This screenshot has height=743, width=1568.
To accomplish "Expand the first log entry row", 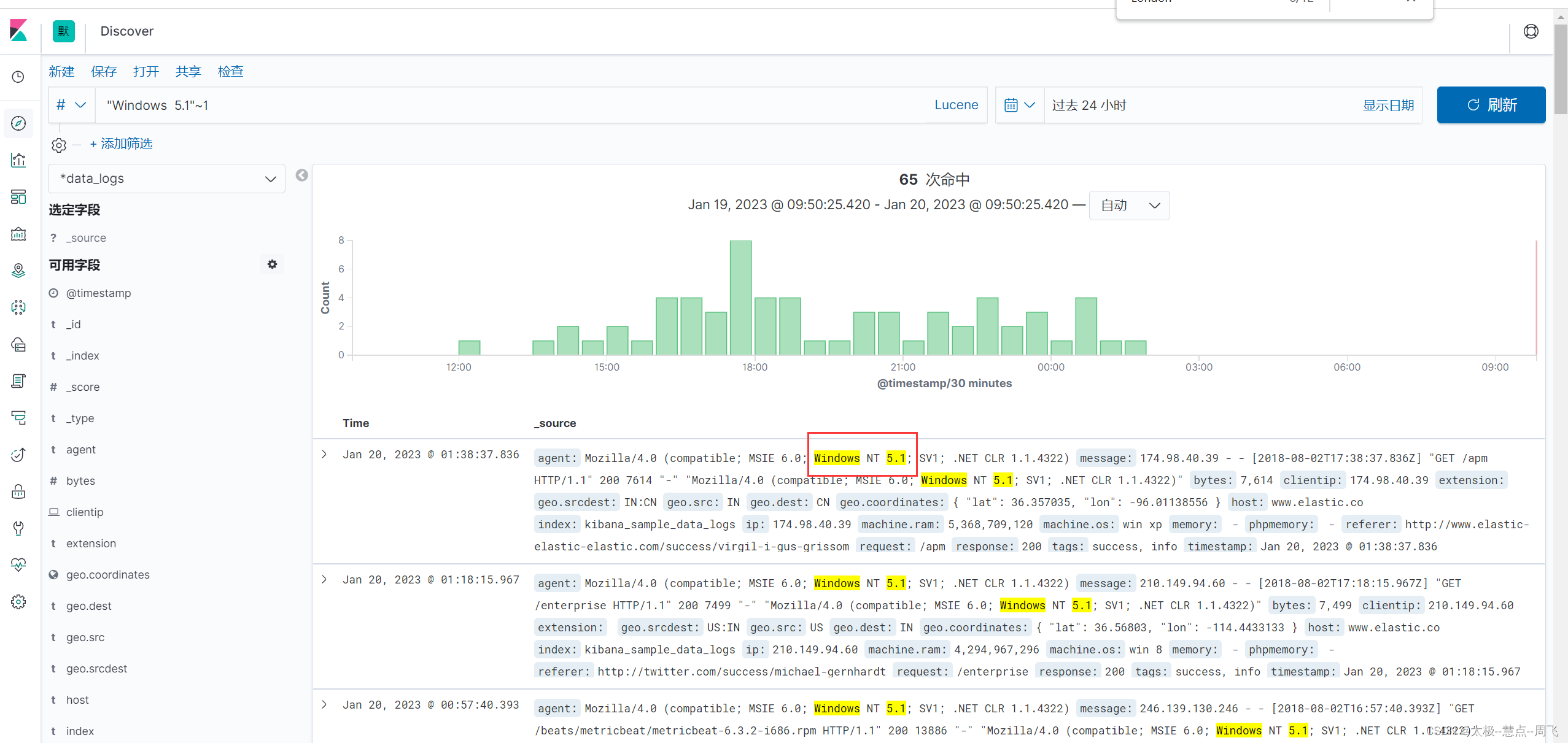I will [324, 455].
